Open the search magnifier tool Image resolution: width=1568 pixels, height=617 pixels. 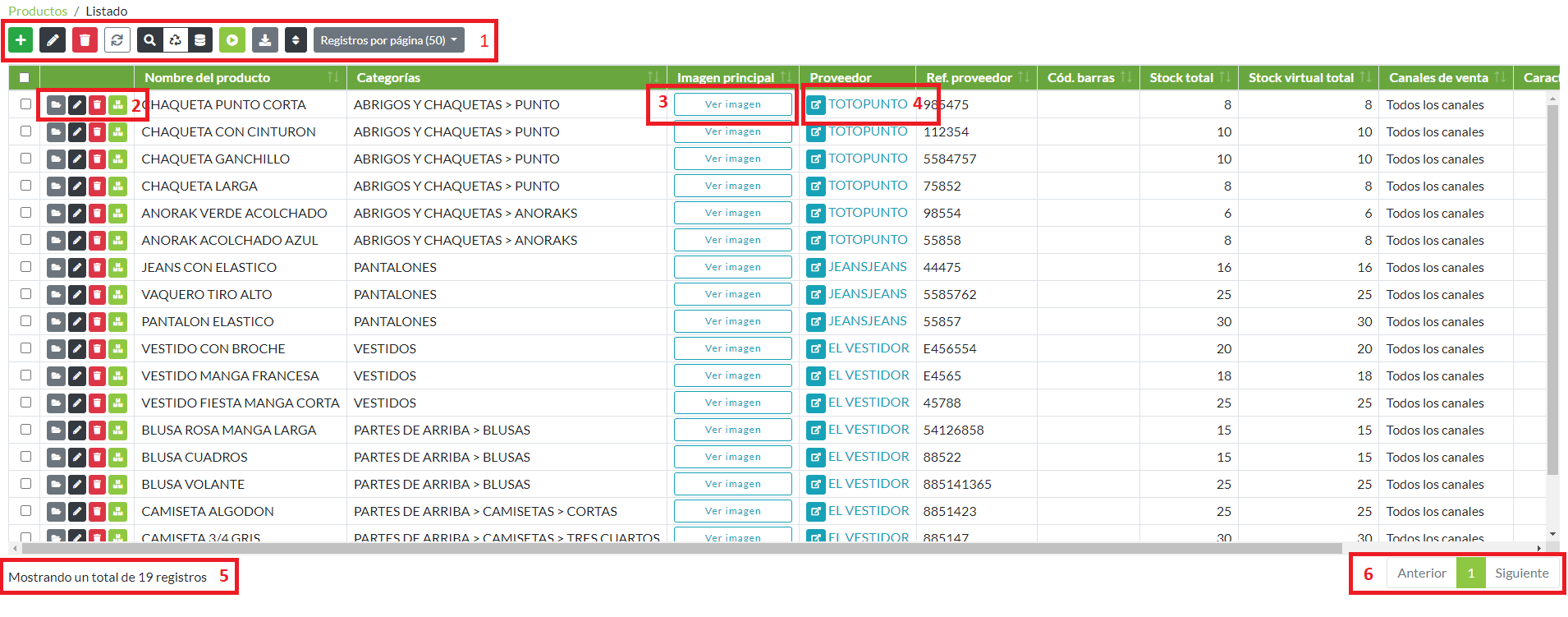(x=149, y=40)
